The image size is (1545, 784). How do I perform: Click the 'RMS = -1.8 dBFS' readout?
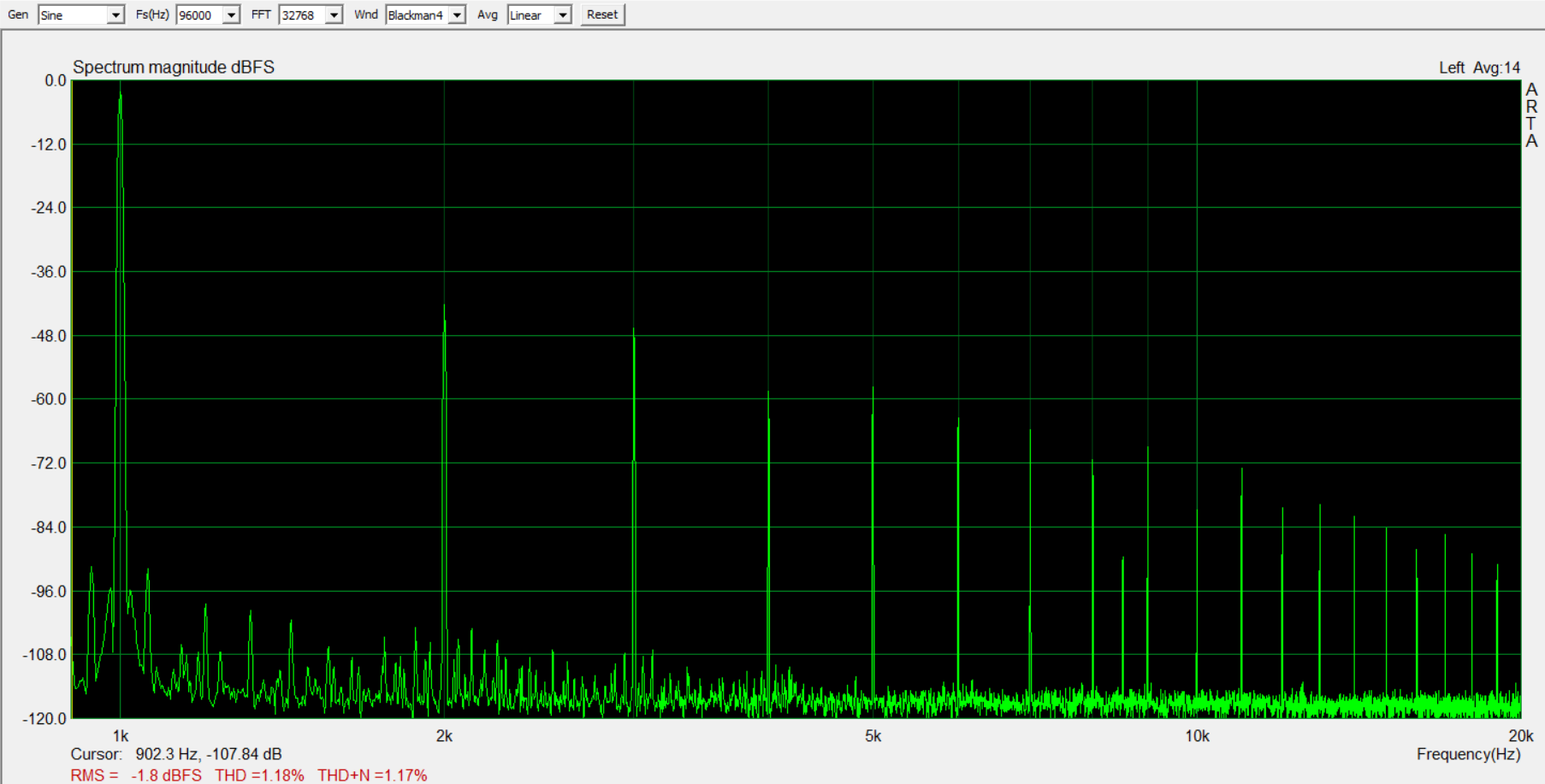(x=136, y=775)
